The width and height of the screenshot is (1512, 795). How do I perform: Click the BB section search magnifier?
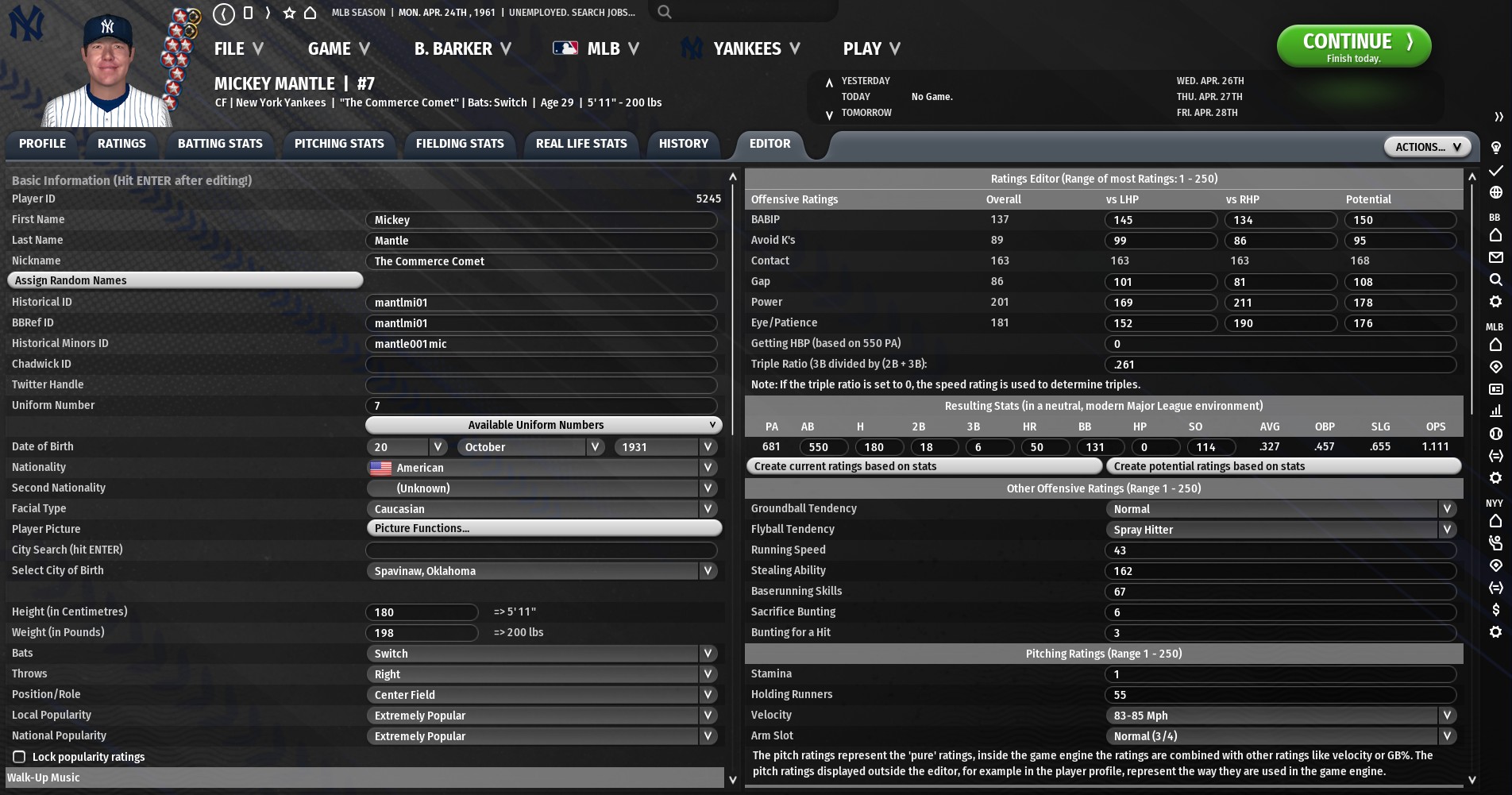point(1495,280)
